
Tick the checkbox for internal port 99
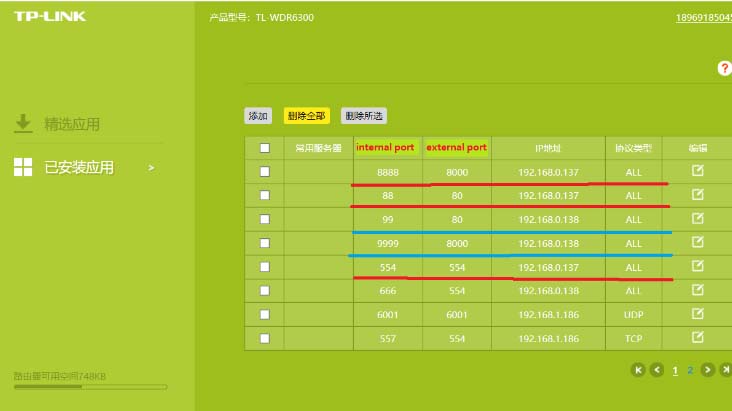[x=265, y=219]
